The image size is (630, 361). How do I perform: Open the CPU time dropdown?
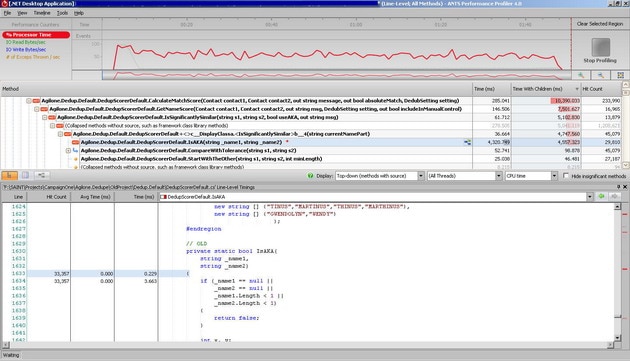point(554,176)
